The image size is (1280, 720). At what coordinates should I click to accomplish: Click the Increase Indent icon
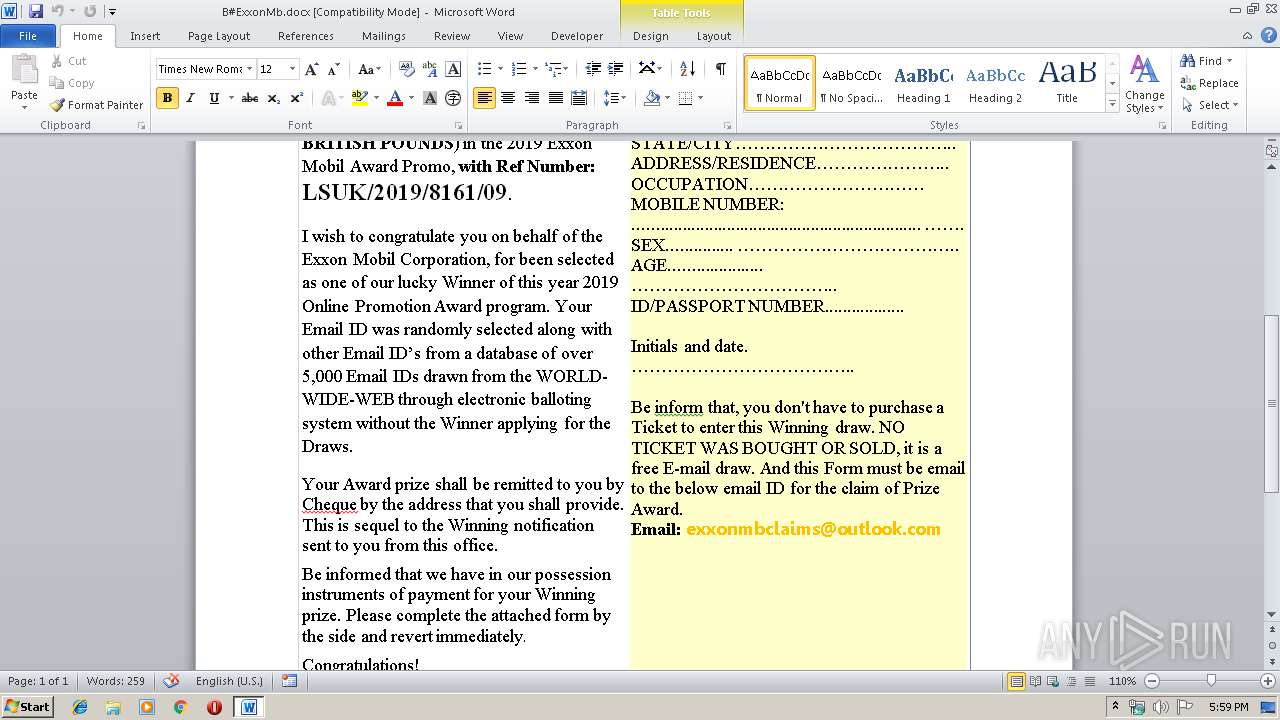point(616,69)
